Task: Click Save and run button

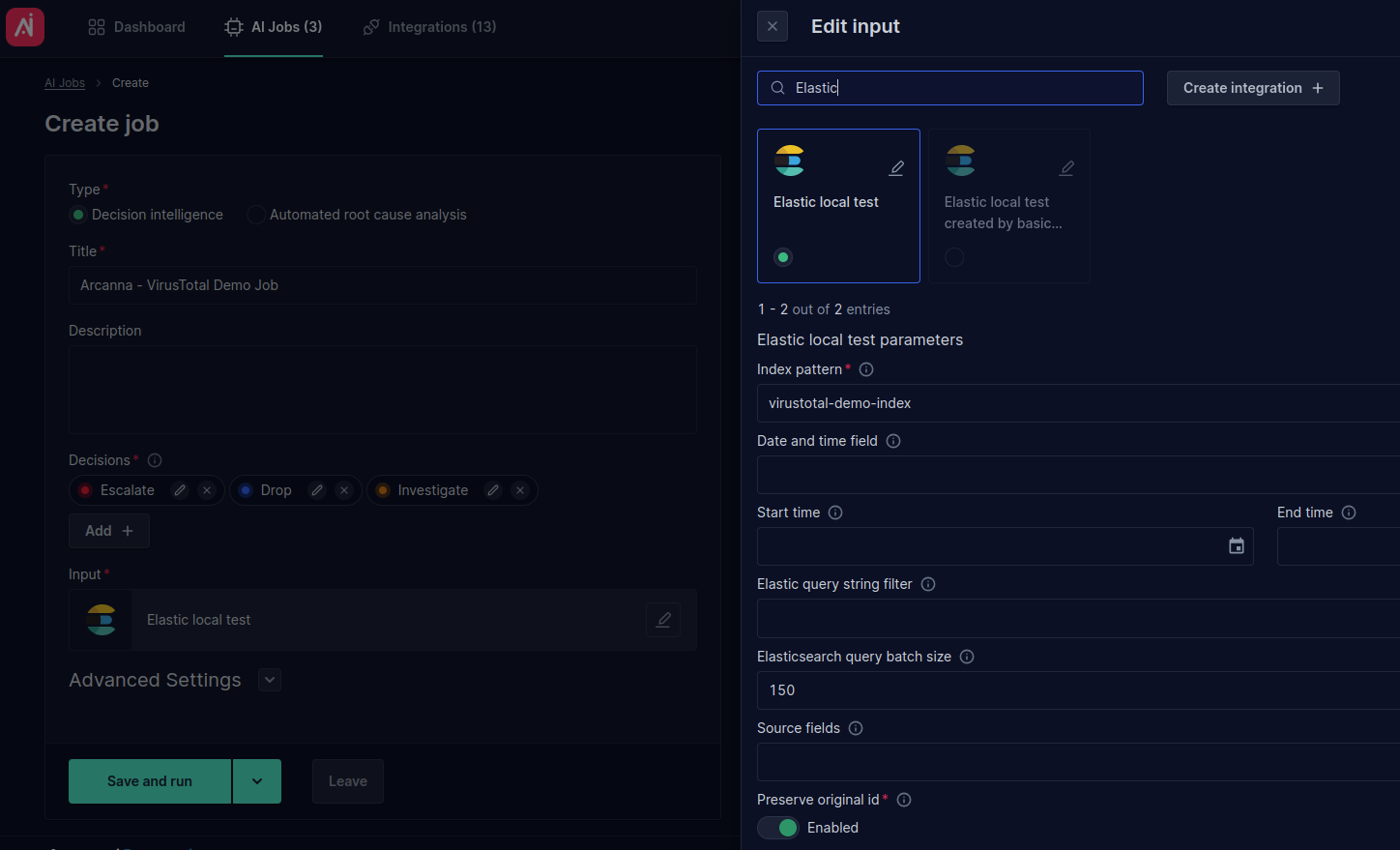Action: pyautogui.click(x=150, y=781)
